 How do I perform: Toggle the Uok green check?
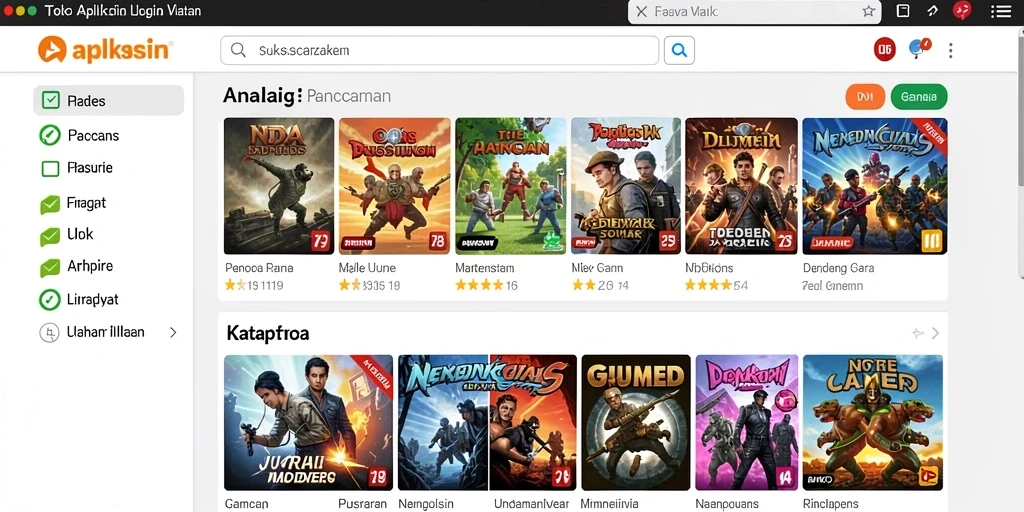[50, 235]
